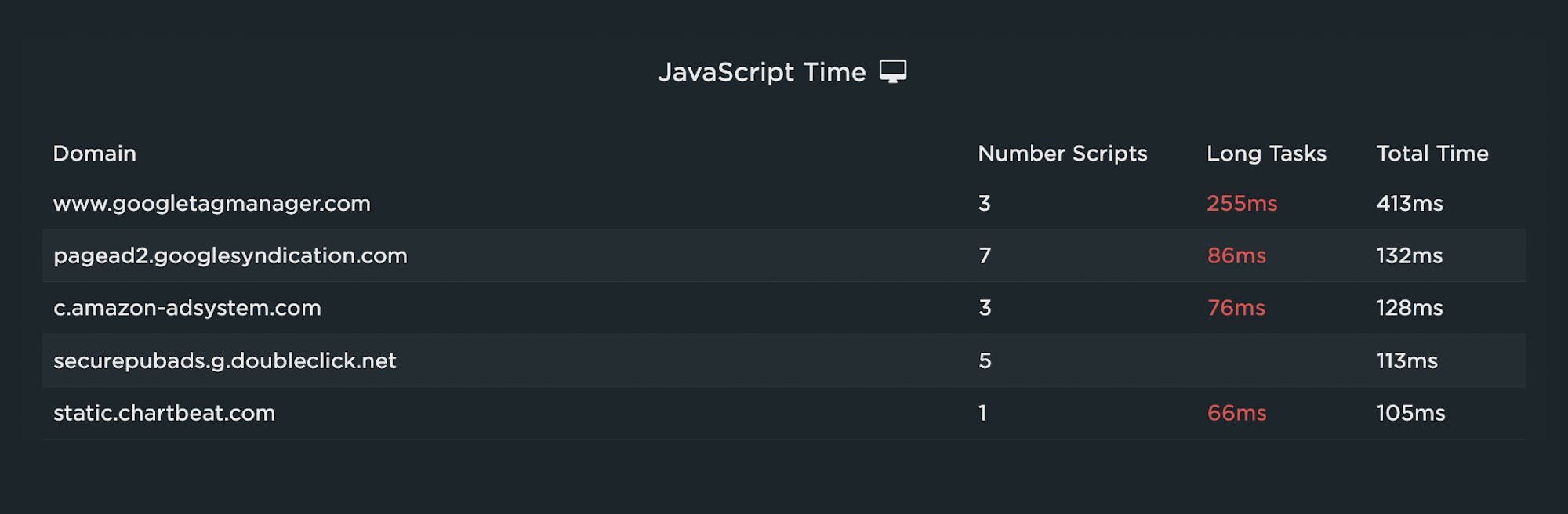Click the 128ms total time value

(x=1410, y=308)
